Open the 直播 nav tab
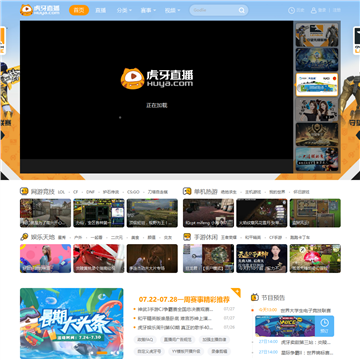 [100, 10]
